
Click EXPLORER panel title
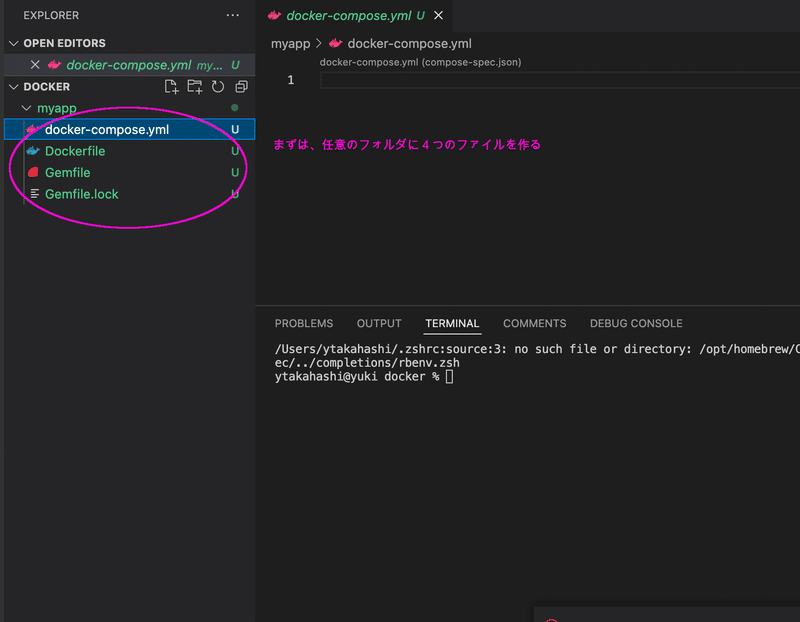coord(51,15)
